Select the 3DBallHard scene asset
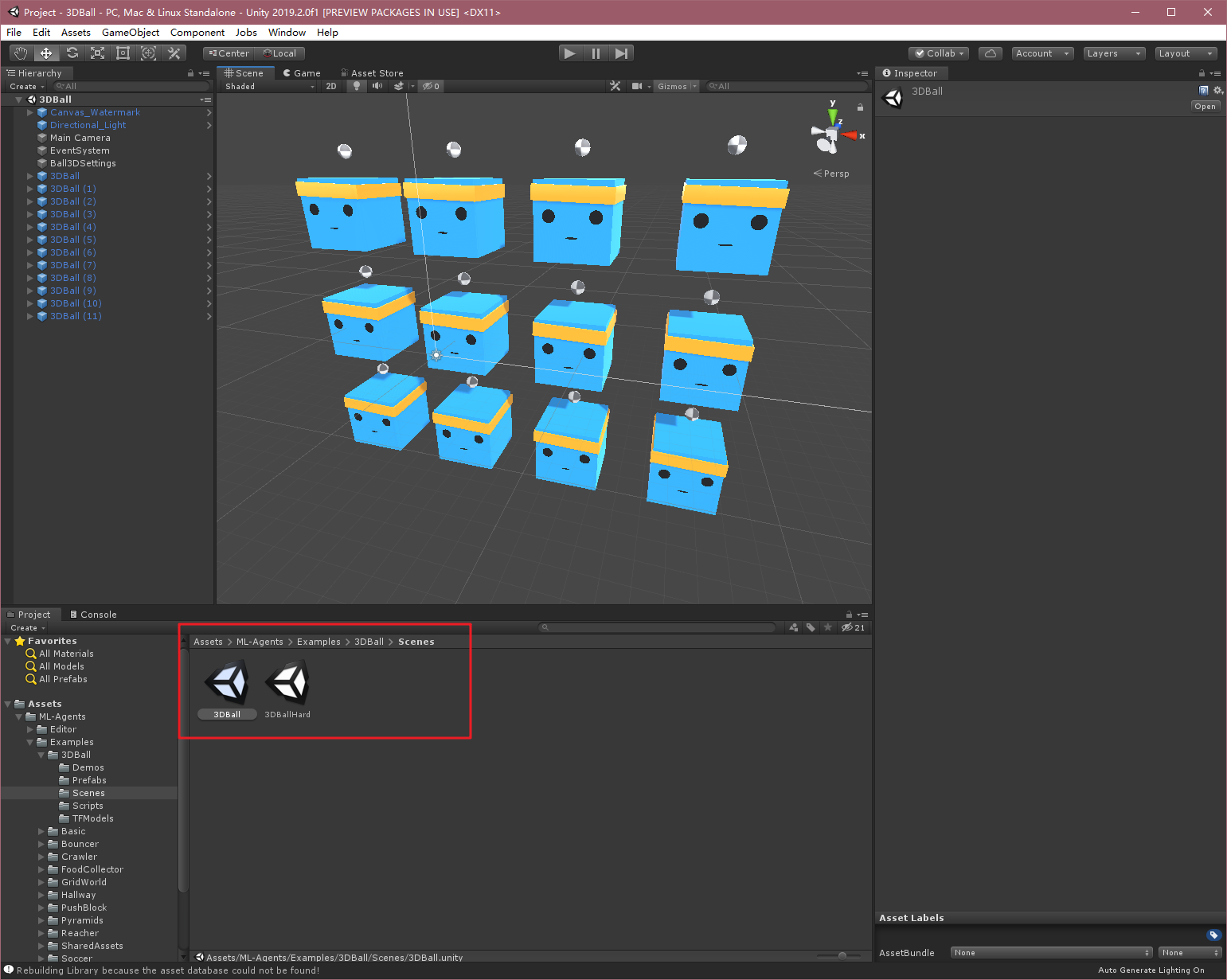This screenshot has height=980, width=1227. (287, 689)
